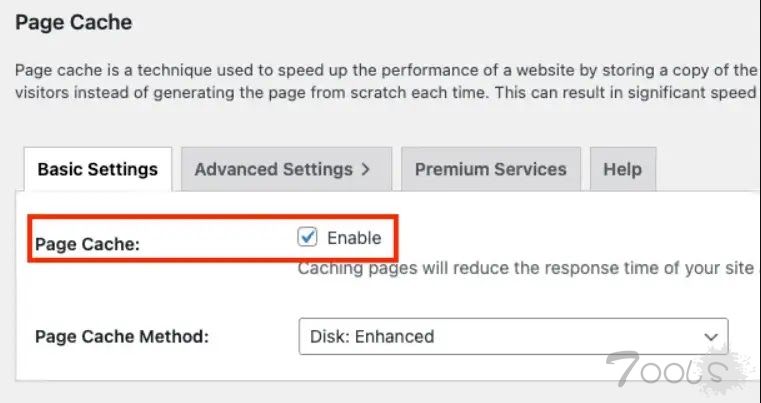Click the Page Cache section heading
The image size is (761, 403).
(x=73, y=21)
